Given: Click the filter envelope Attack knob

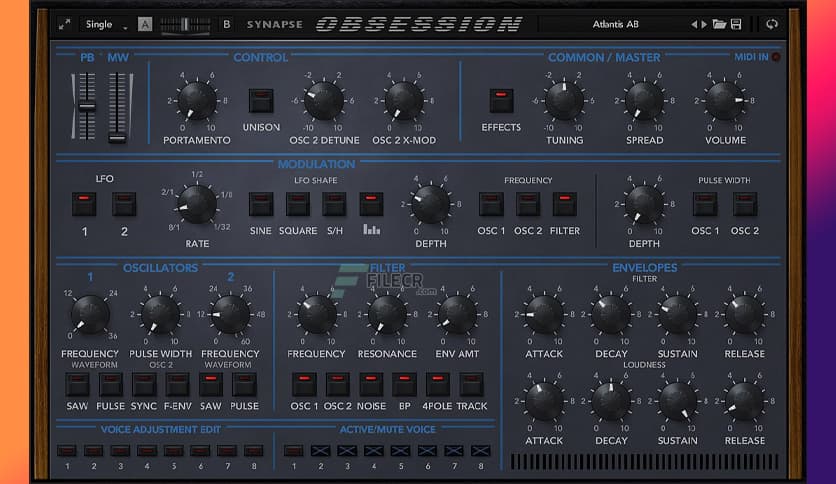Looking at the screenshot, I should tap(544, 314).
